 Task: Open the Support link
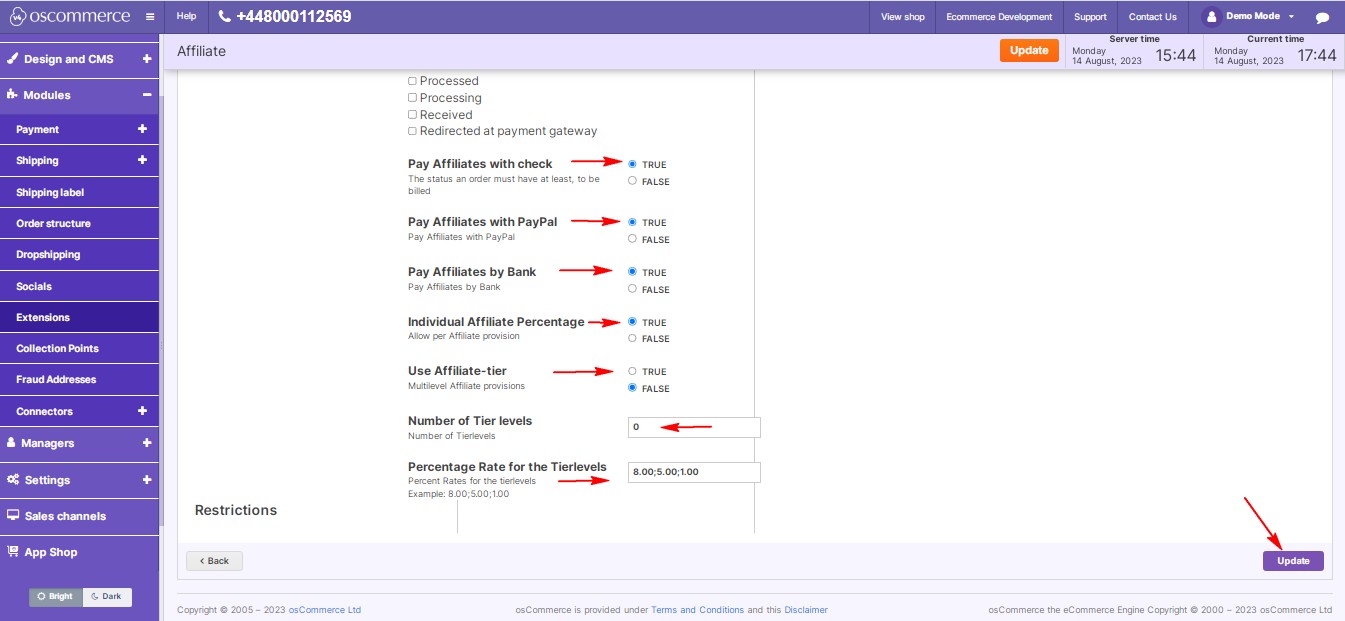pos(1090,17)
